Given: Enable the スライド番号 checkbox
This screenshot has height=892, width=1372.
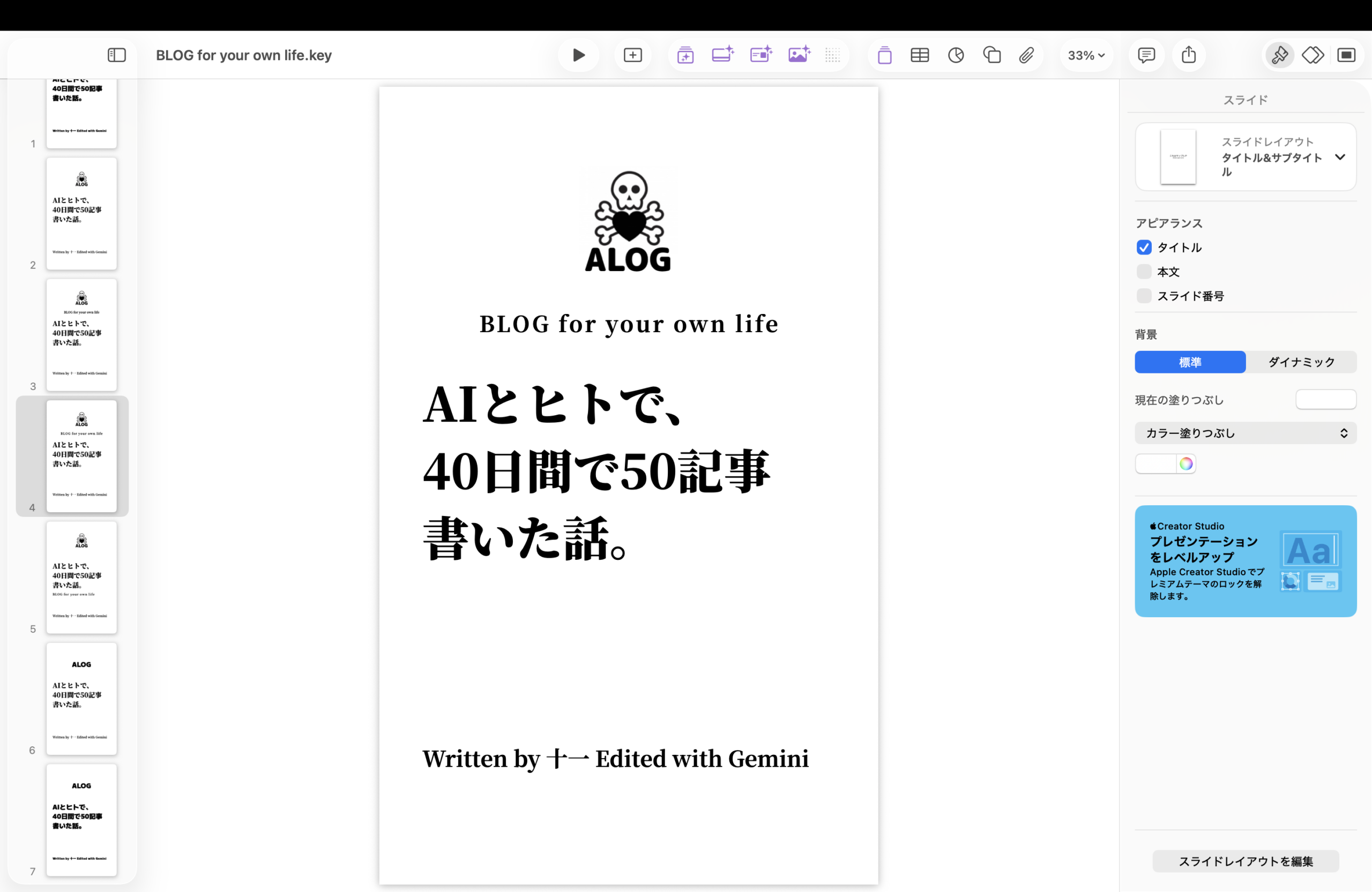Looking at the screenshot, I should point(1144,296).
